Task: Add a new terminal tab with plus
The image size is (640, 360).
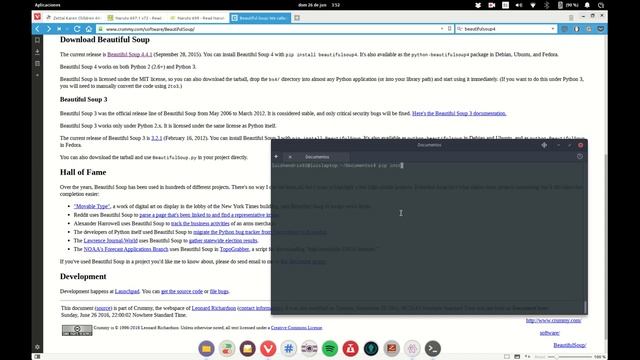Action: [276, 157]
